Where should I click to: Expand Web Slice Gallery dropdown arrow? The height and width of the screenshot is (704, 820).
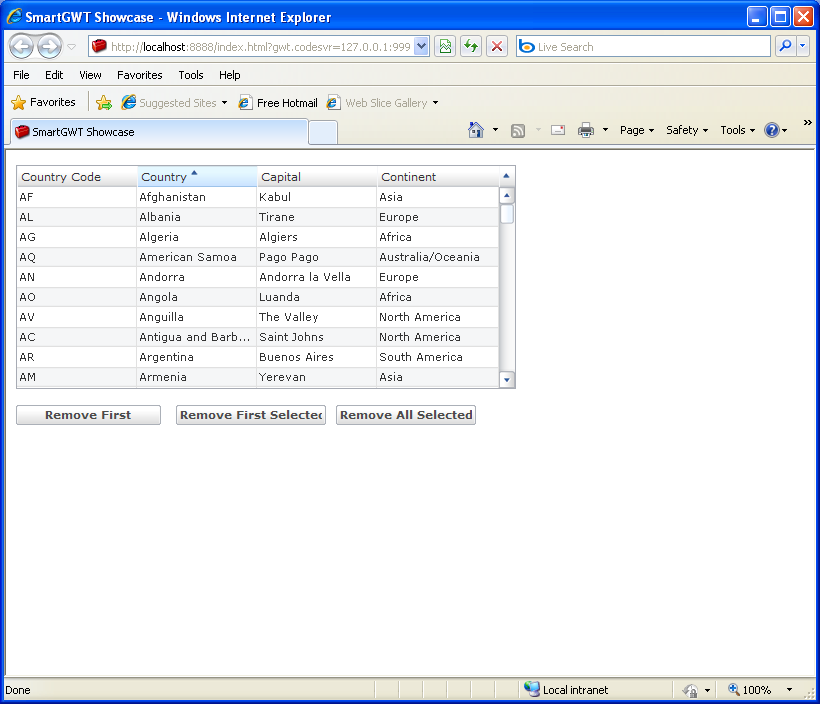435,103
